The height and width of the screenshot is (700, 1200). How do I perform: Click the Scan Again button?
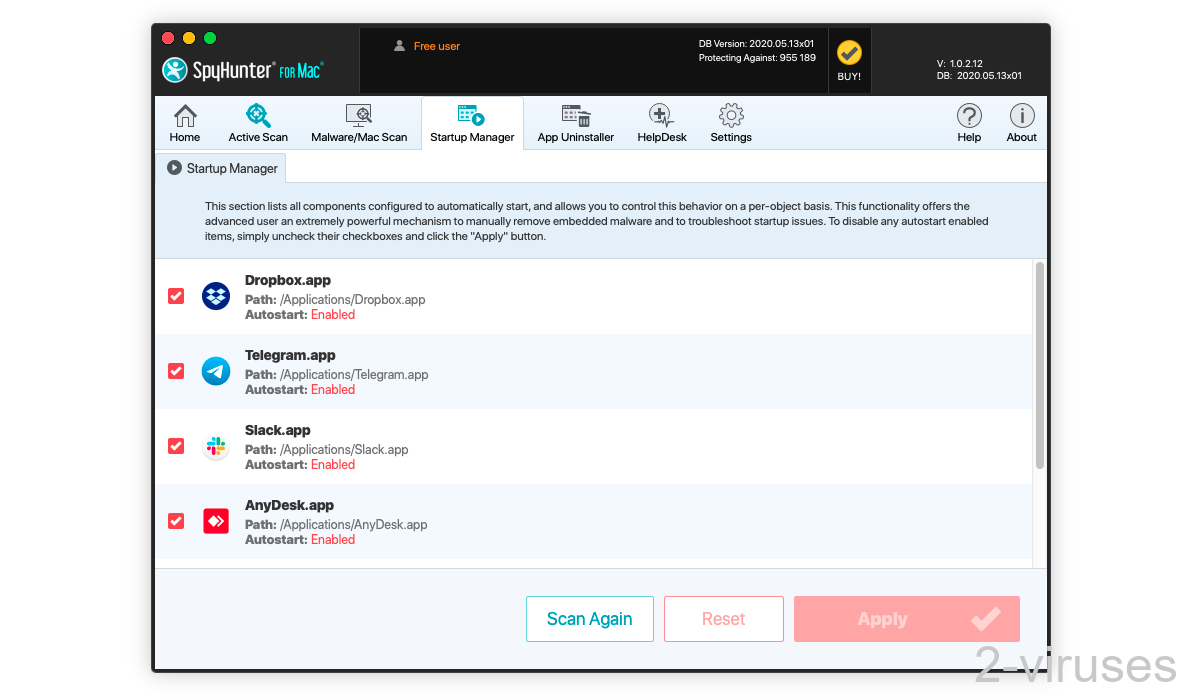(x=590, y=619)
